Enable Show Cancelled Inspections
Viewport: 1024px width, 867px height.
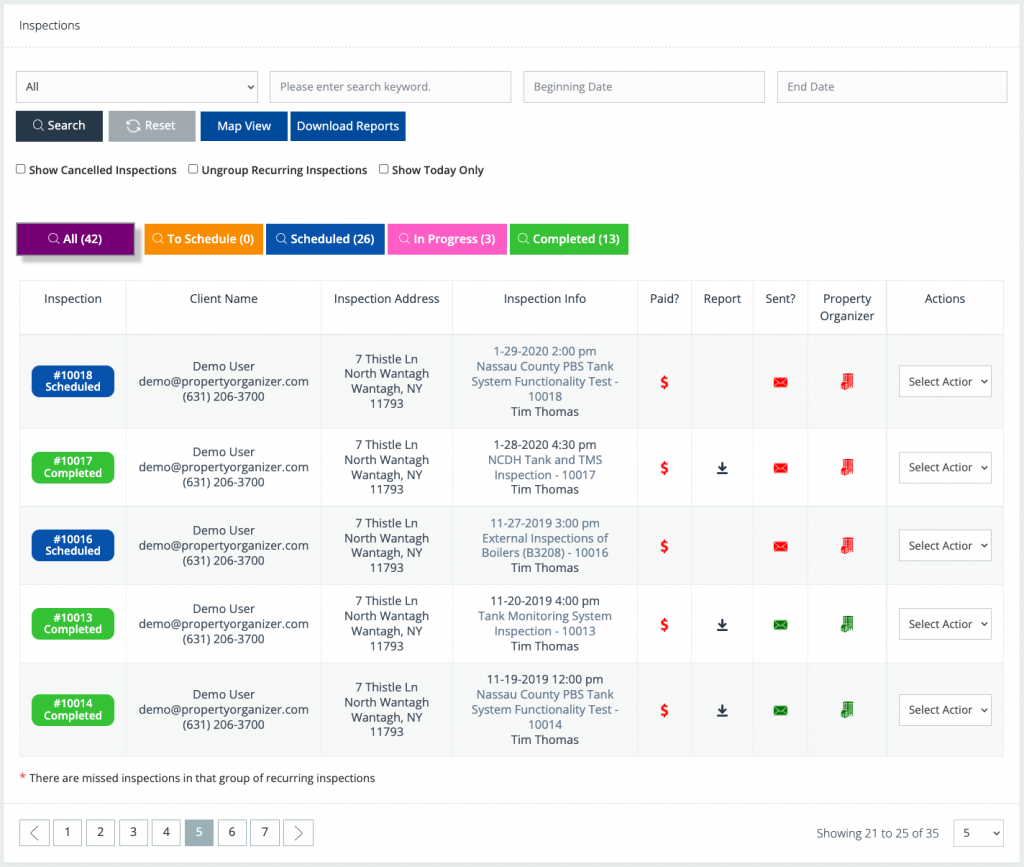pos(20,169)
